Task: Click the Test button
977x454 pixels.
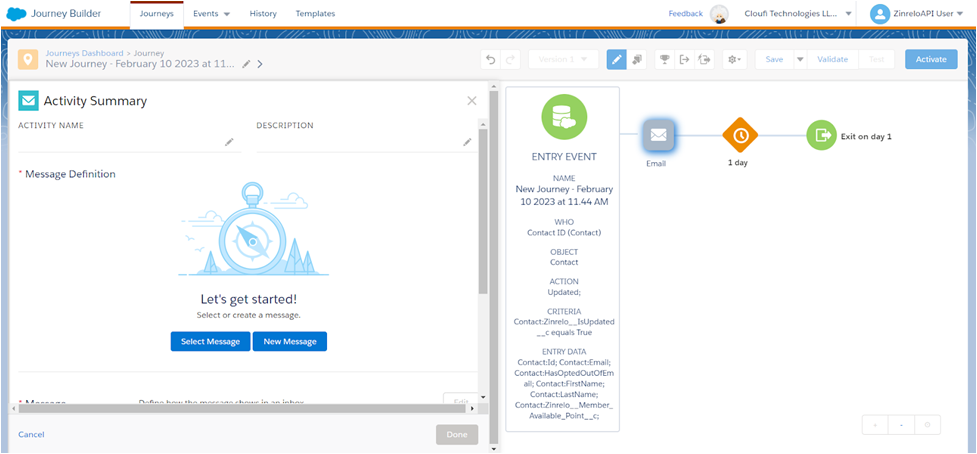Action: tap(877, 60)
